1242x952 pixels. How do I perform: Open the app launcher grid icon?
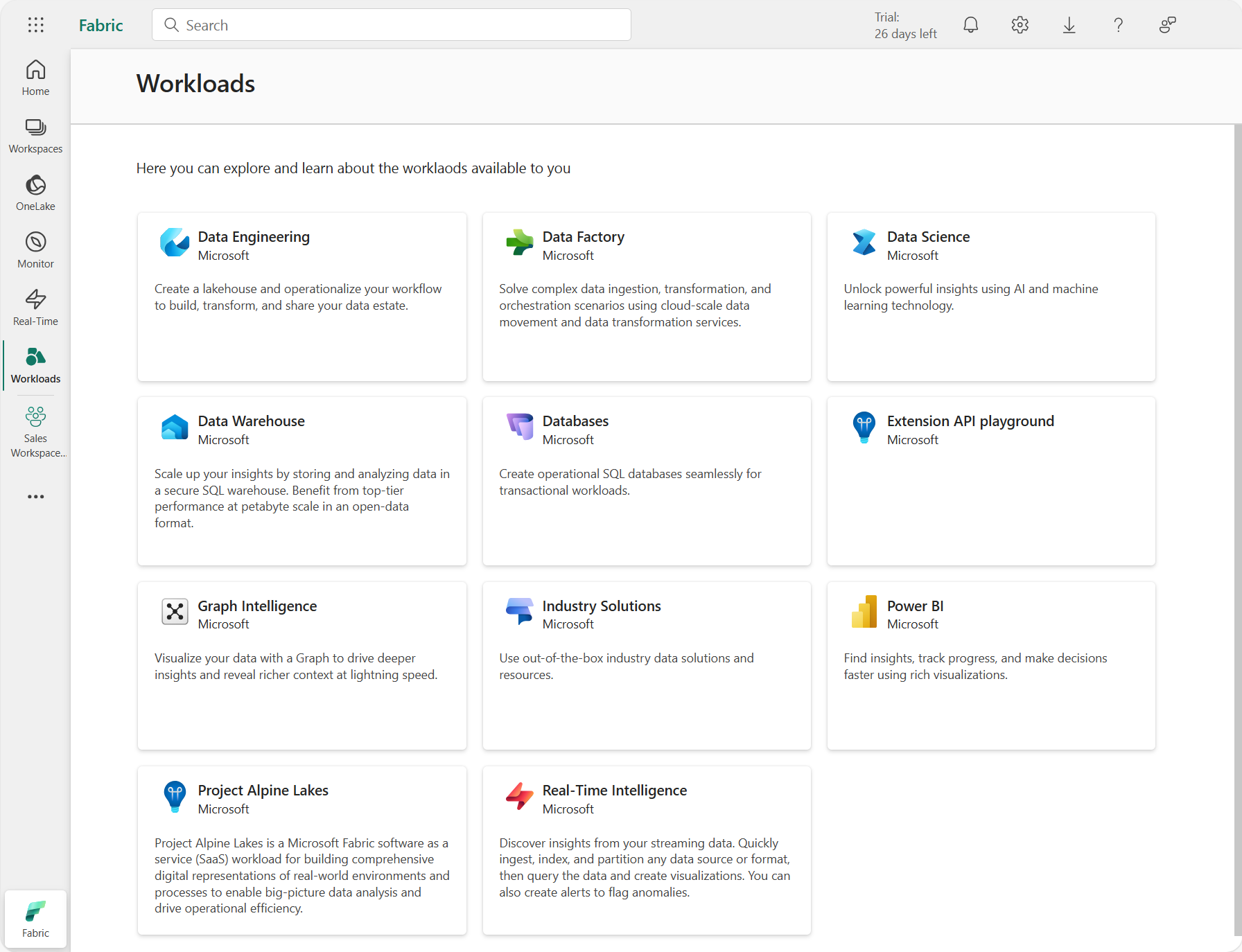pos(35,25)
